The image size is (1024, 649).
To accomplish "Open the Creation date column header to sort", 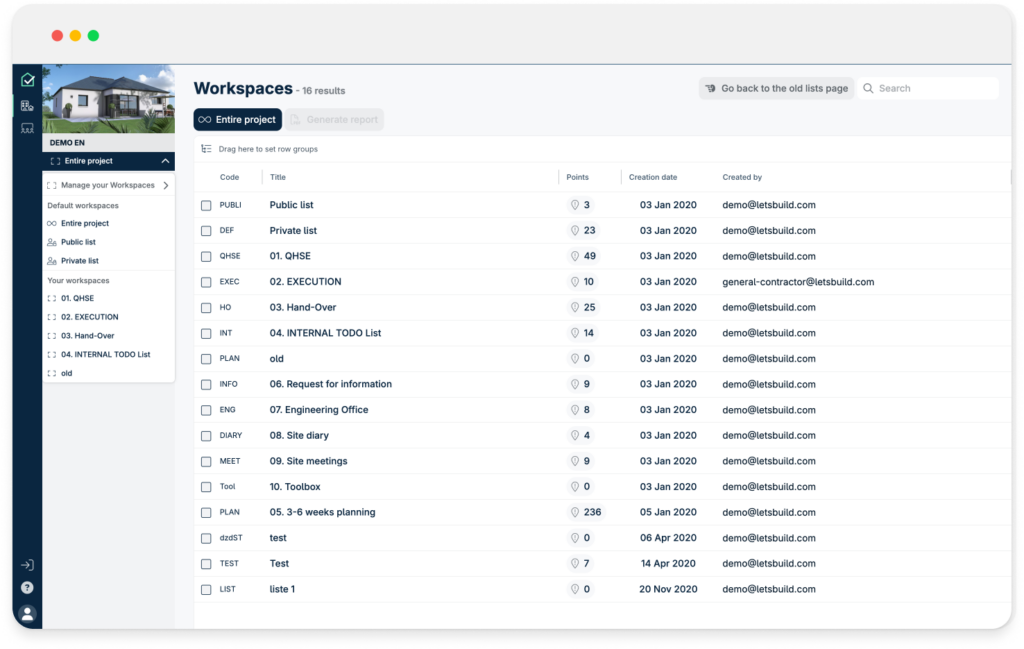I will pyautogui.click(x=655, y=177).
